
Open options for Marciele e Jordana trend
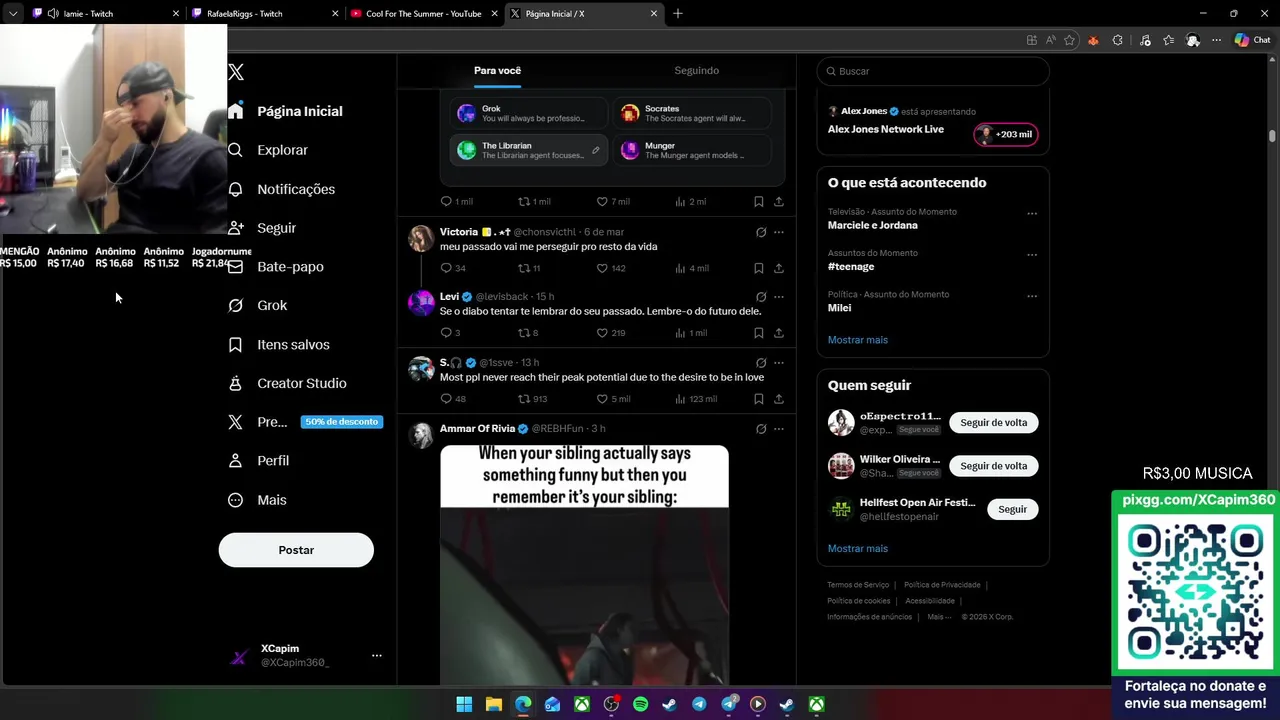(x=1032, y=213)
